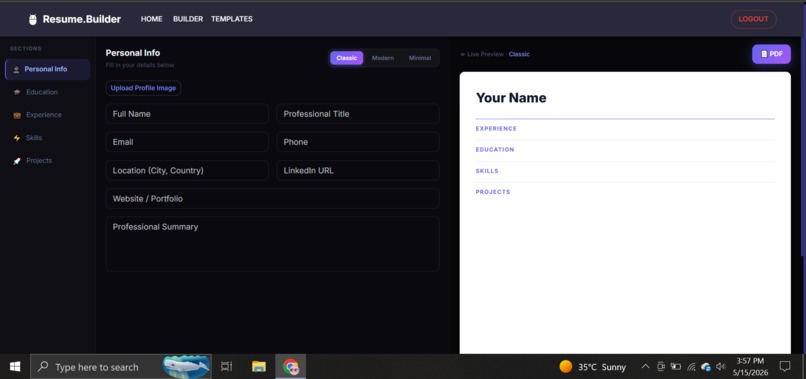Focus the Professional Title field
The image size is (806, 379).
point(358,114)
